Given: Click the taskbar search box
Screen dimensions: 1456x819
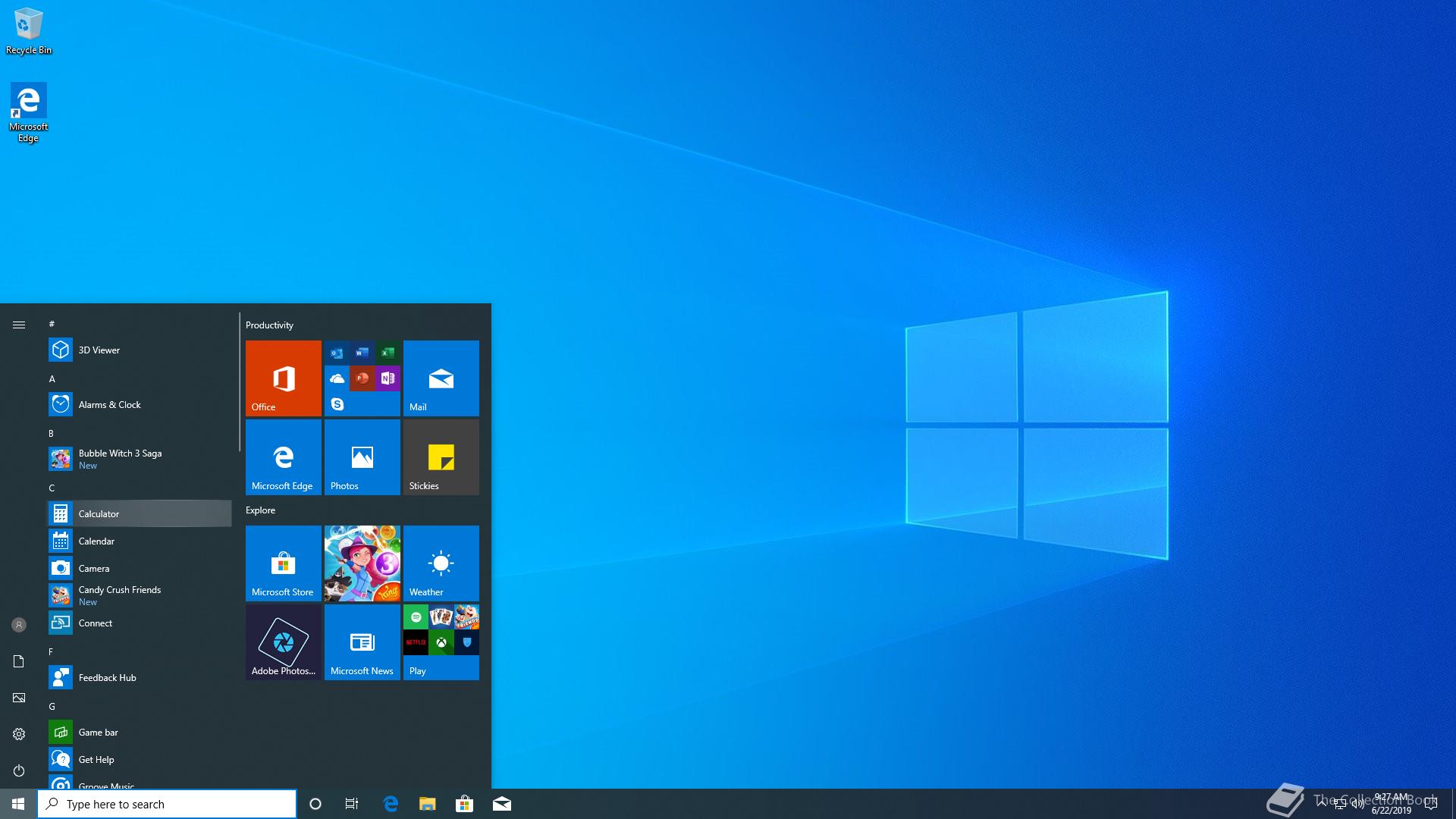Looking at the screenshot, I should coord(167,804).
